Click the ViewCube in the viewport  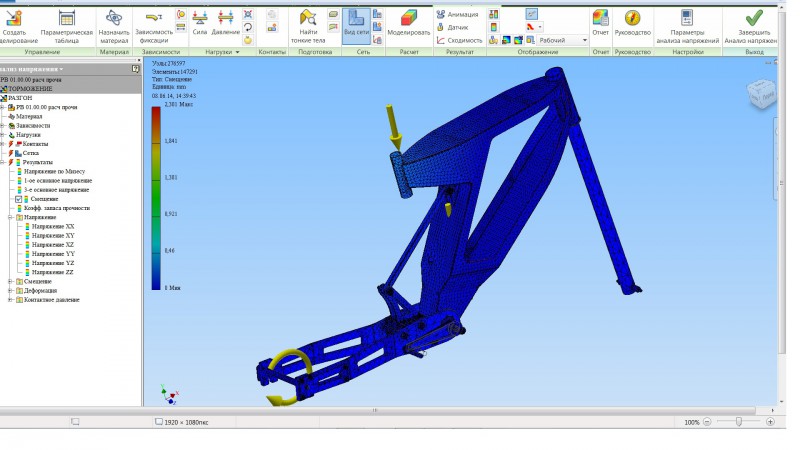762,93
